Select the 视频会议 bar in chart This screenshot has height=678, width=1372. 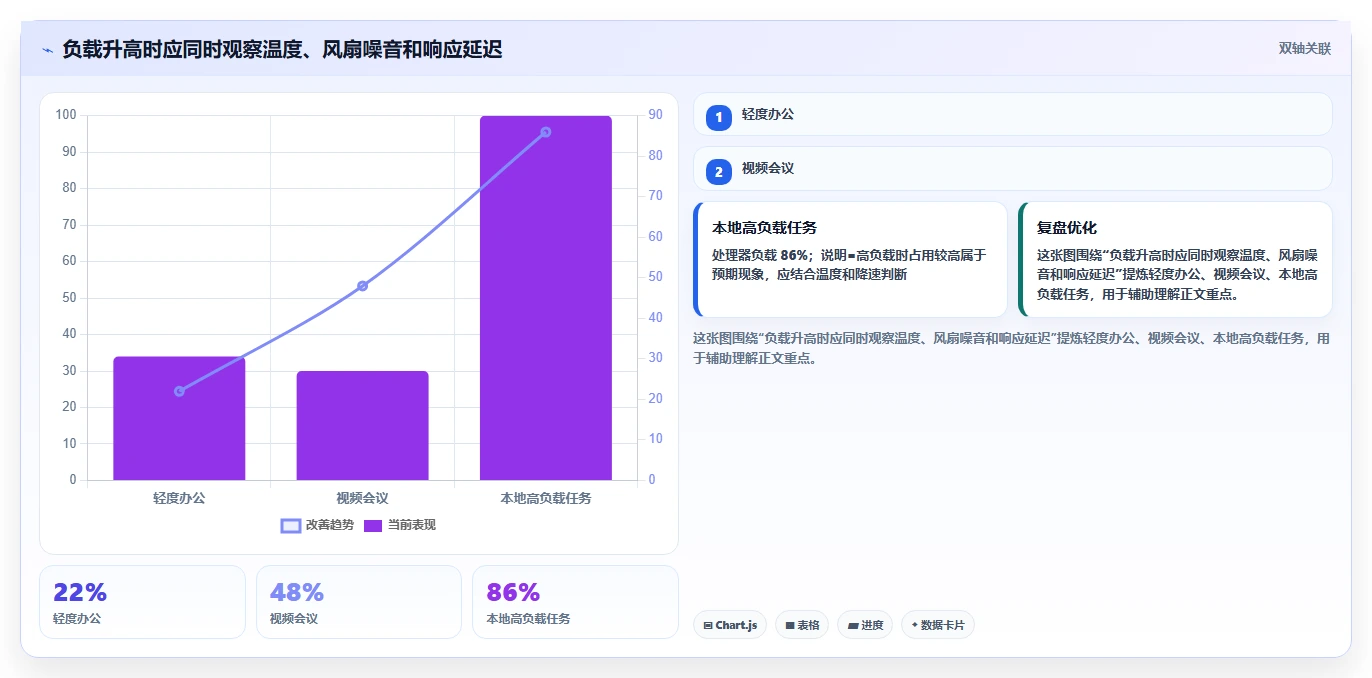362,425
